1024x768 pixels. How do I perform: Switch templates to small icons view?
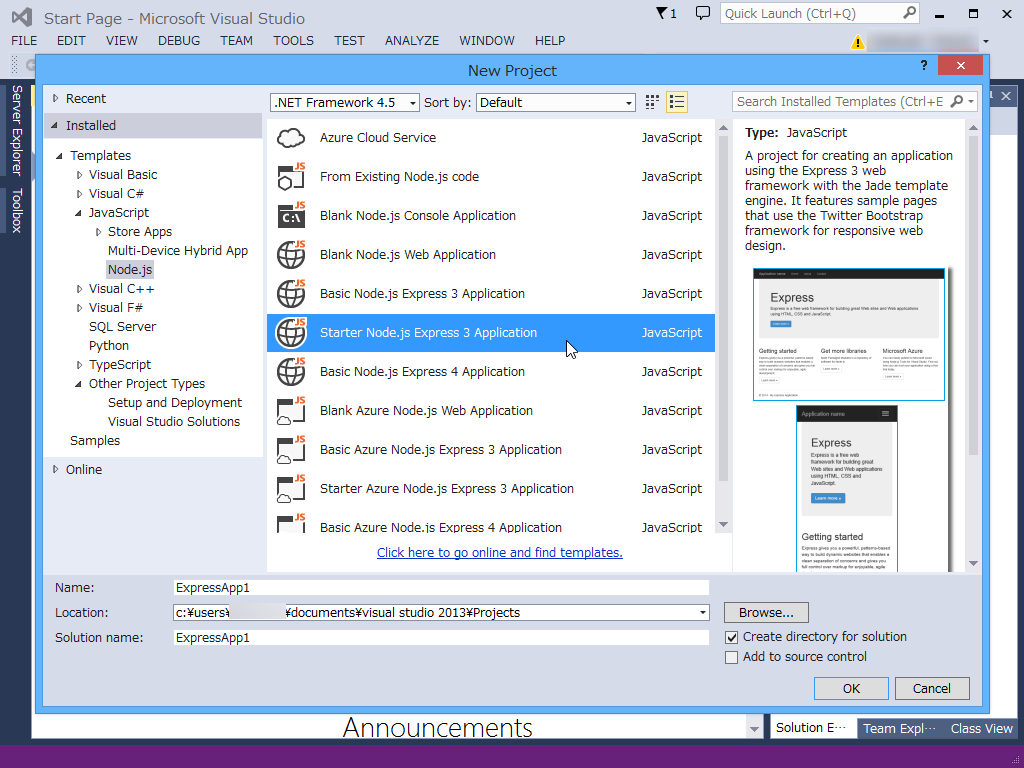[x=651, y=101]
